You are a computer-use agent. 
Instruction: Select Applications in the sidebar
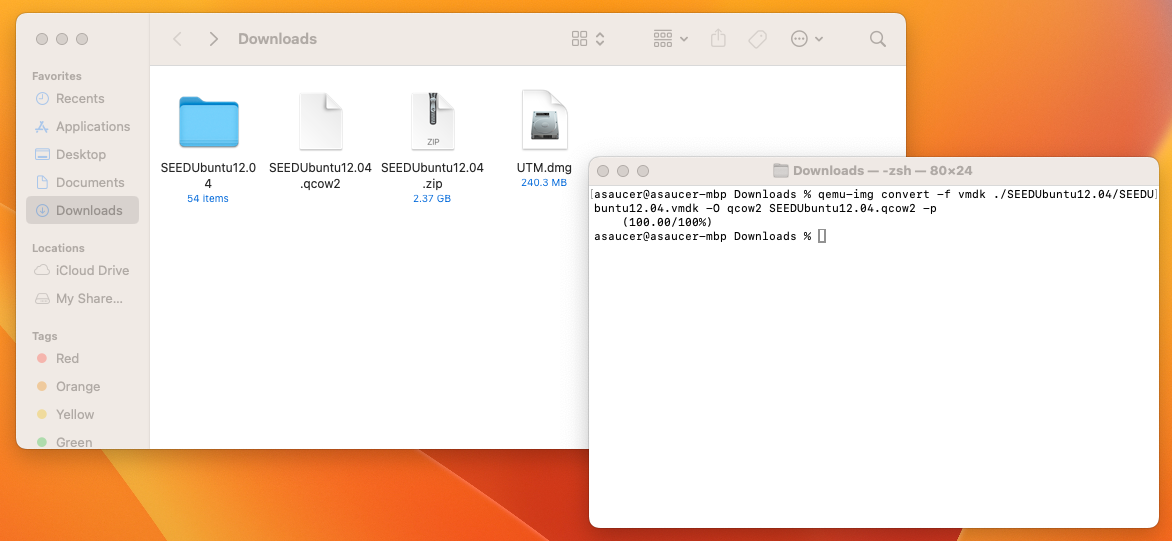(x=92, y=127)
